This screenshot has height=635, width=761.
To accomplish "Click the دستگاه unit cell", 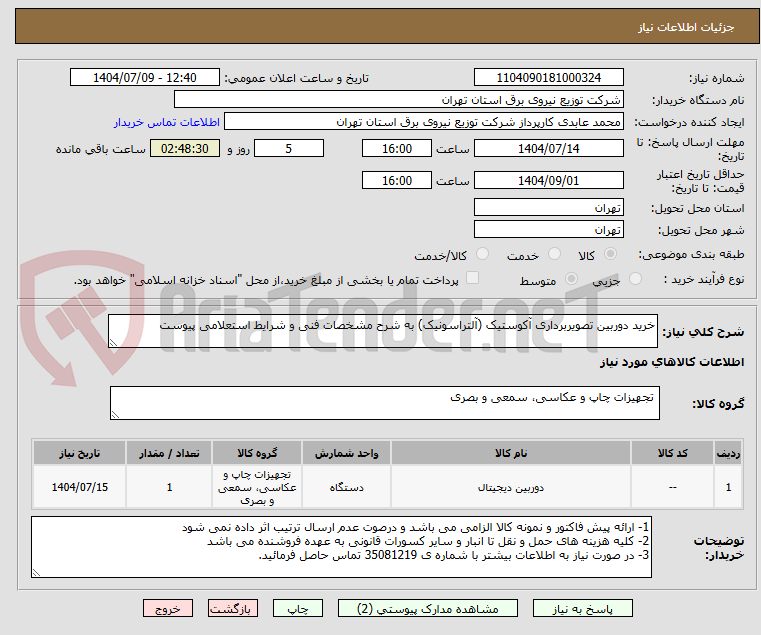I will tap(346, 487).
